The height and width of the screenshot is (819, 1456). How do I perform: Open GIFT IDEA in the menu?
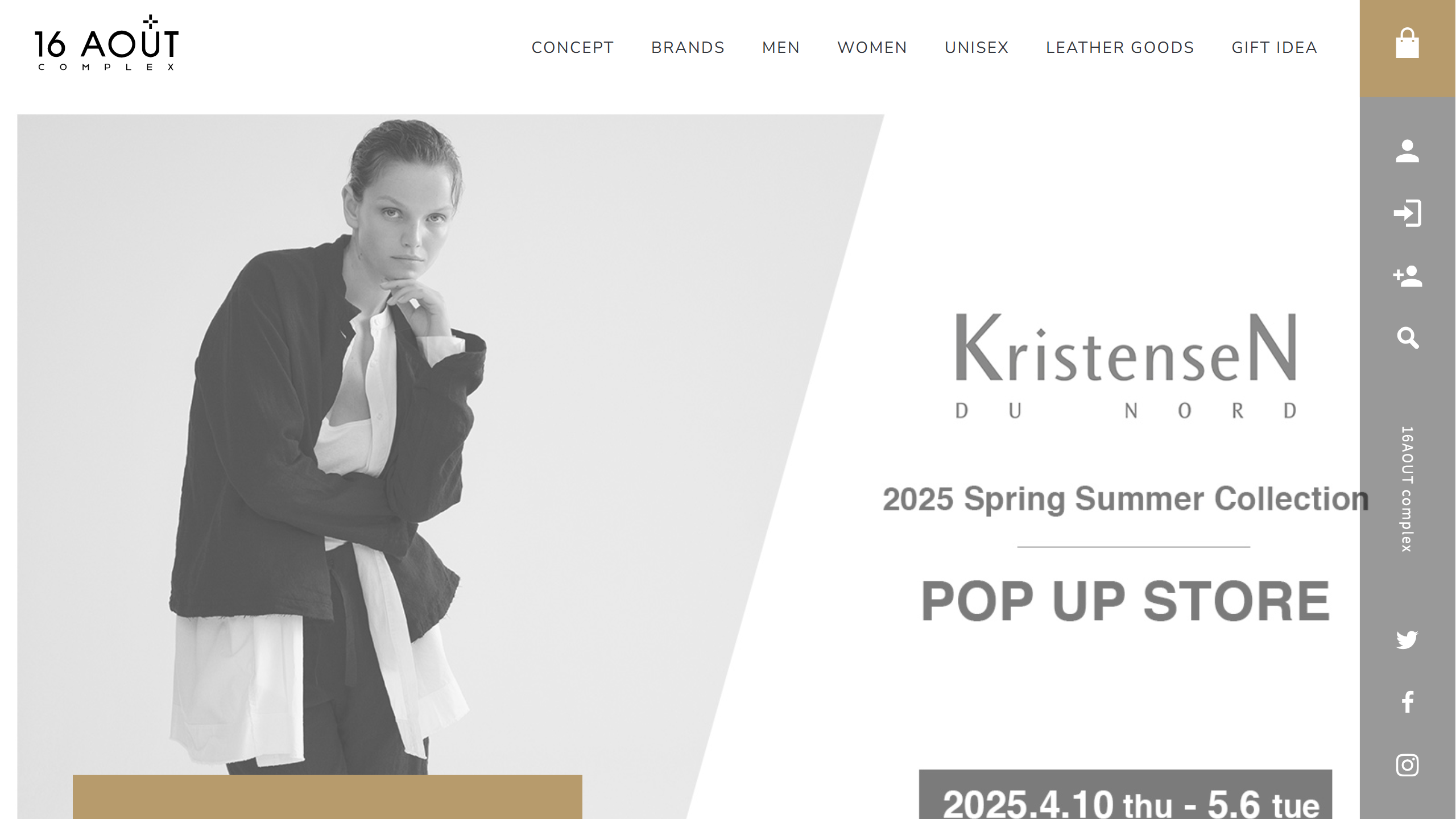pyautogui.click(x=1275, y=48)
